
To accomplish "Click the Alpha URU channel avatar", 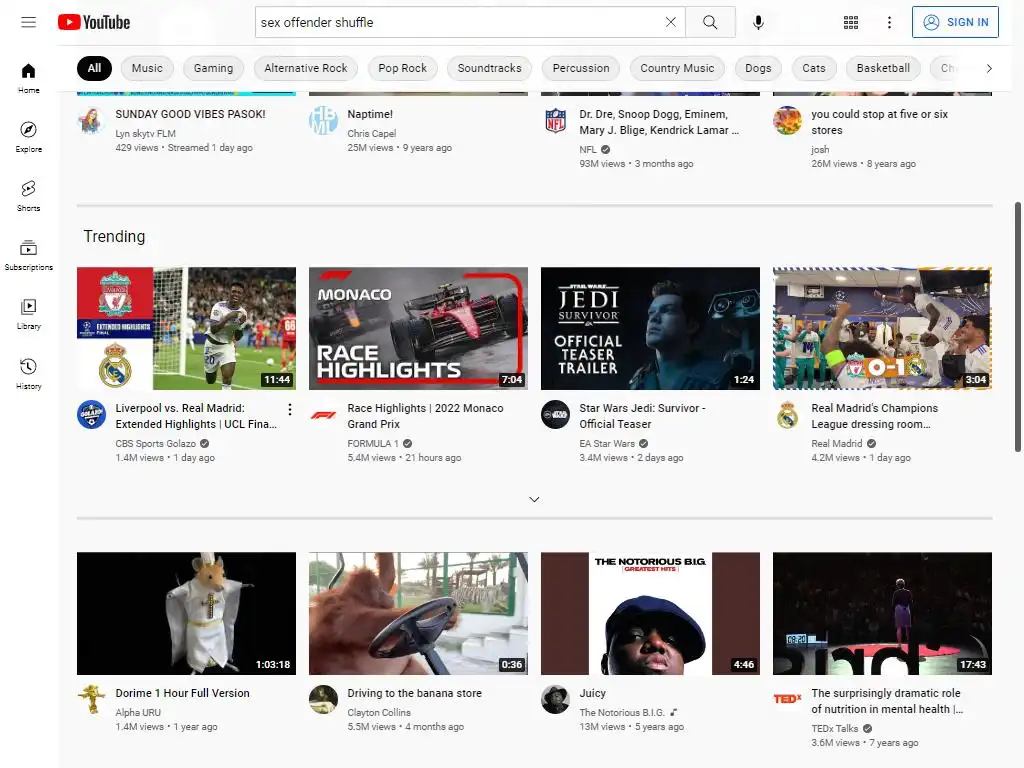I will pos(91,699).
